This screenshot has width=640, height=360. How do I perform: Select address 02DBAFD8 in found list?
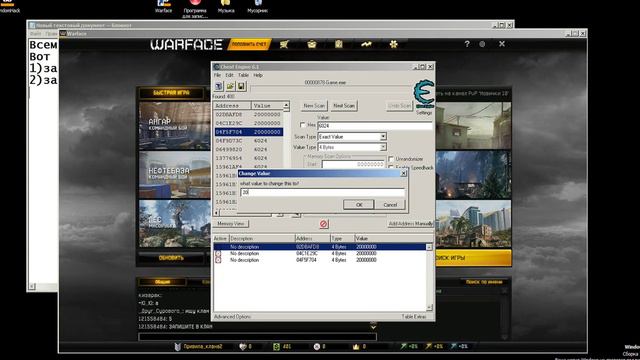(x=248, y=115)
